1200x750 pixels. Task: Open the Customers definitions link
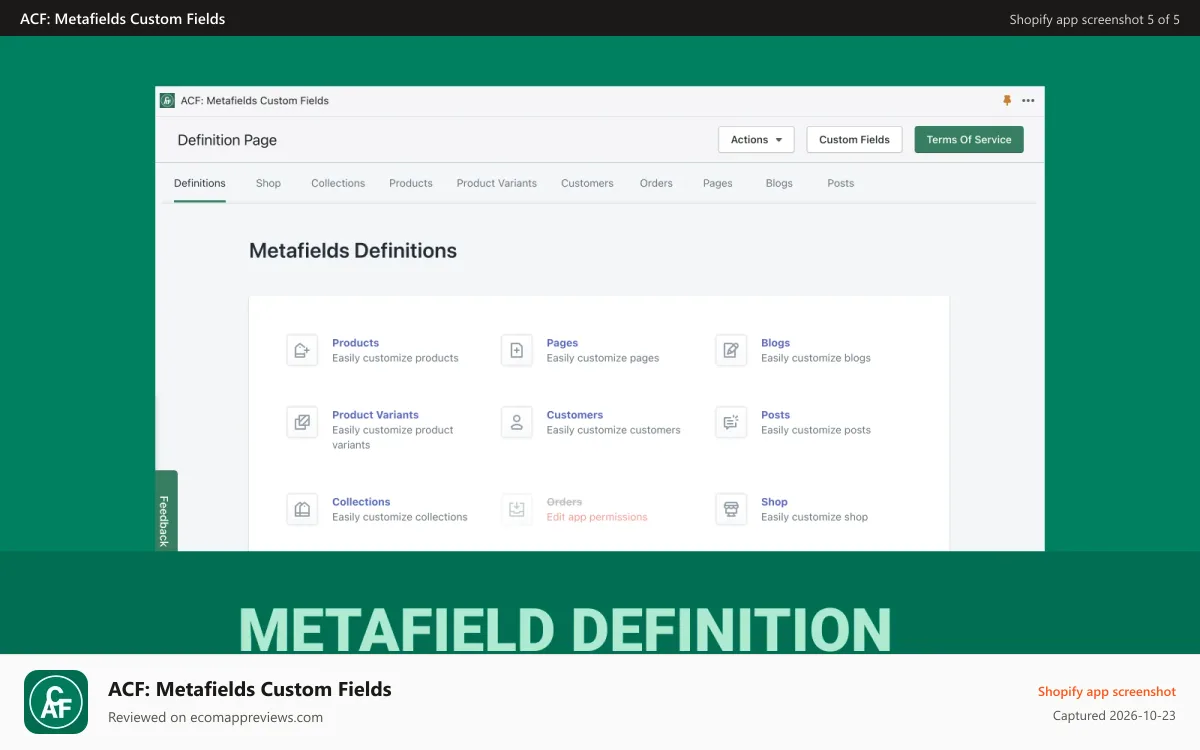click(x=575, y=415)
